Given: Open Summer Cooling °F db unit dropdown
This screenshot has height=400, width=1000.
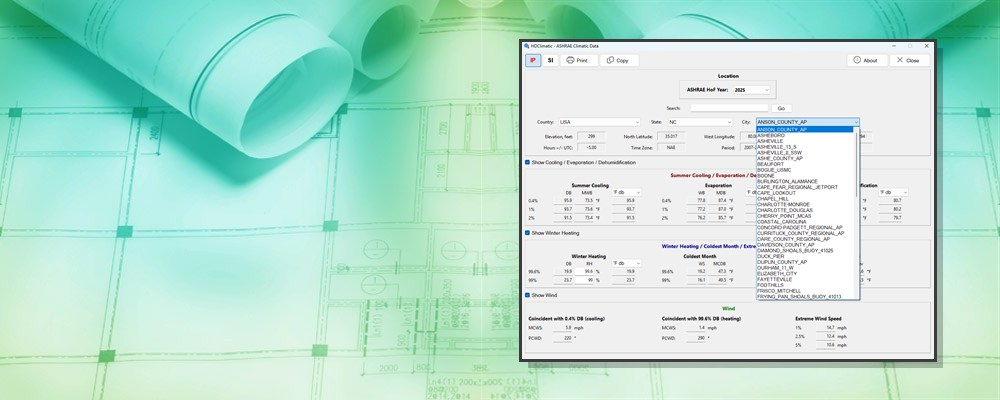Looking at the screenshot, I should pos(626,192).
